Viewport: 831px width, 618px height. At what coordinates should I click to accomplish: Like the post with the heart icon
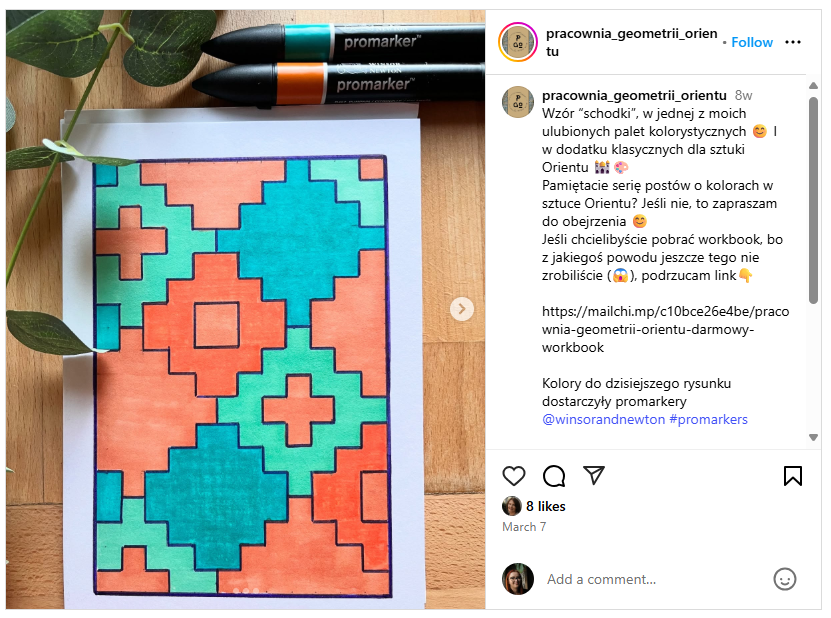(x=514, y=476)
